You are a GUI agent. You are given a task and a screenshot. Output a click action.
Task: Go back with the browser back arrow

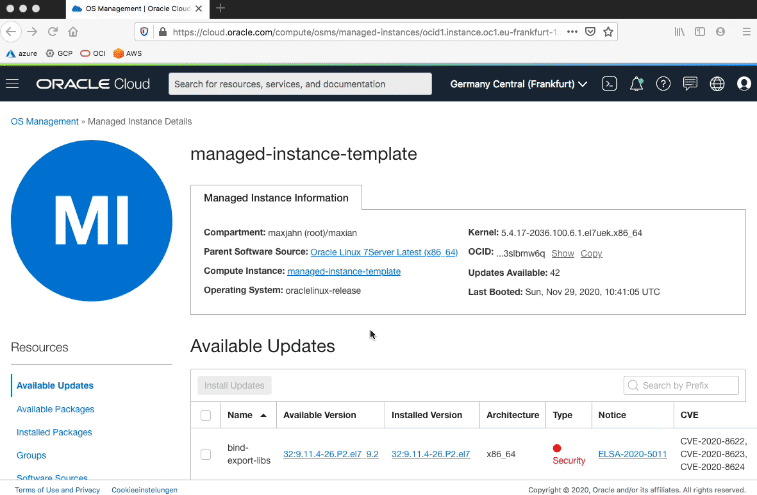click(x=11, y=32)
